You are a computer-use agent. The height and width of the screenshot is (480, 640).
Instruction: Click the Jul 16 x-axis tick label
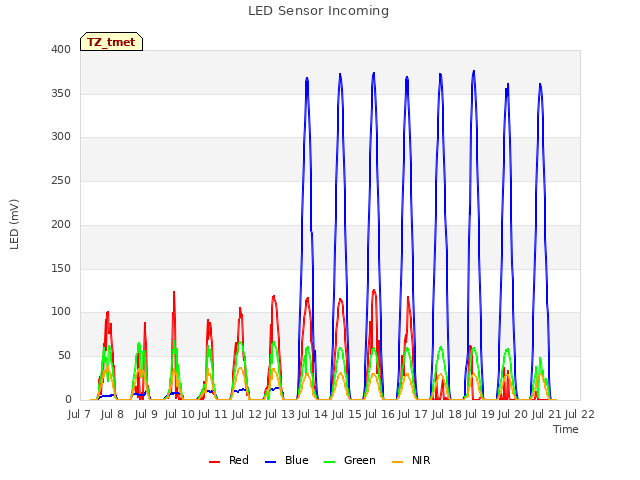click(380, 414)
